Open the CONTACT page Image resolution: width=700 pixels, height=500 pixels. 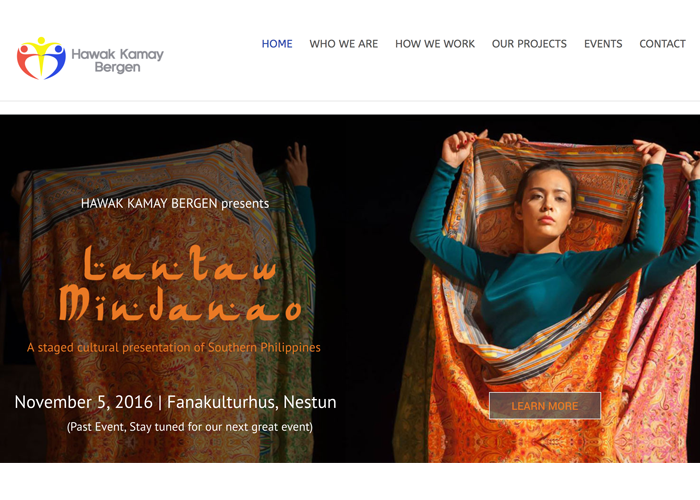662,44
